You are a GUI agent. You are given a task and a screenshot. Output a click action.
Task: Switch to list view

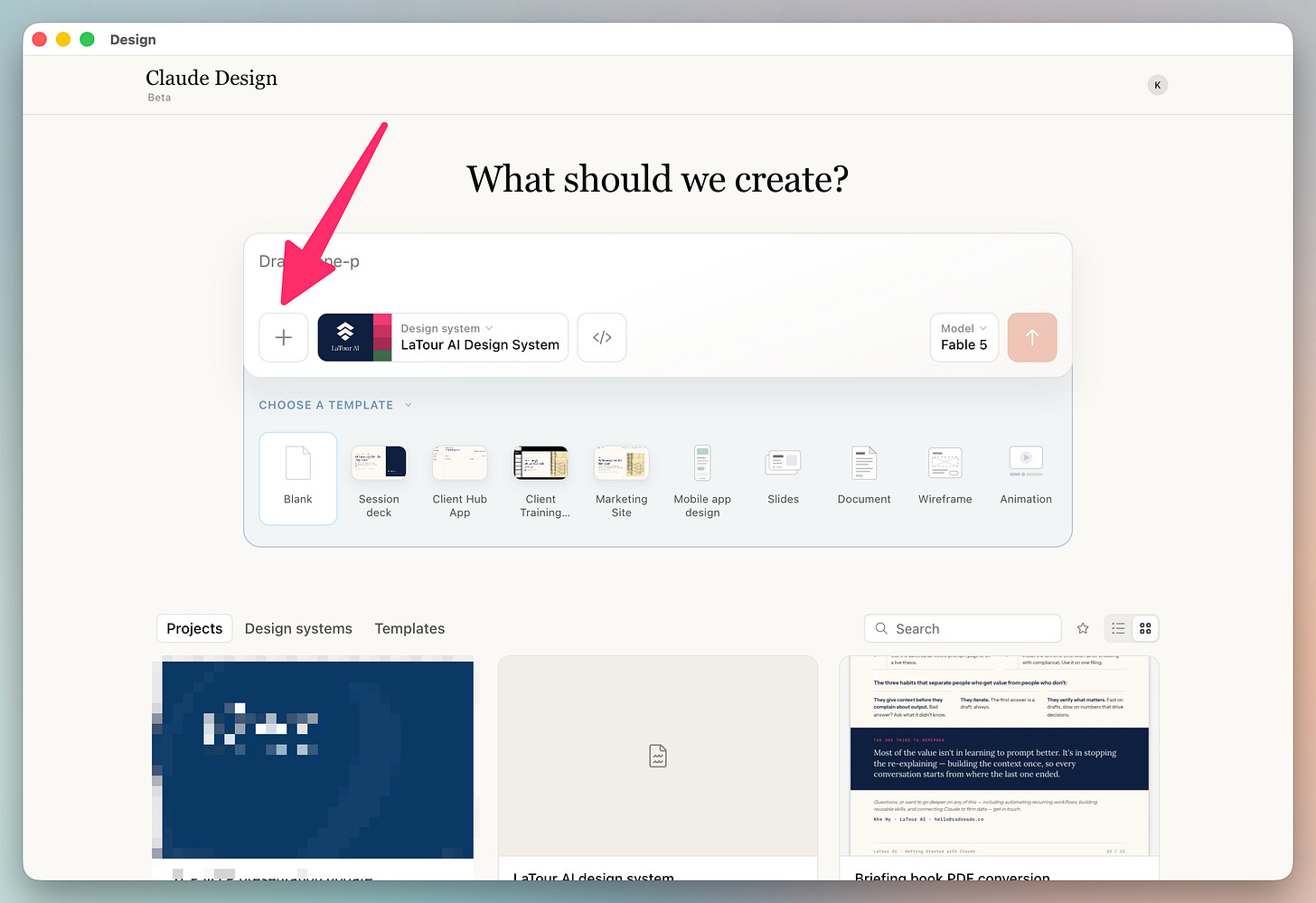[x=1118, y=628]
